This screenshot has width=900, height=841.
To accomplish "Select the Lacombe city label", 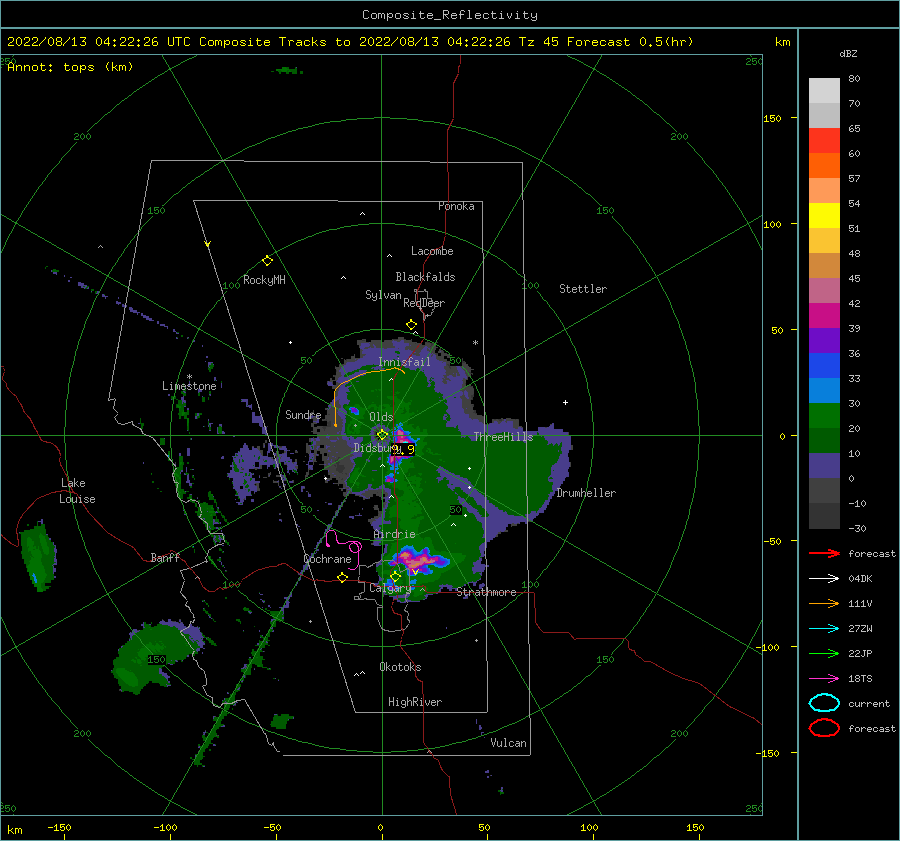I will pos(432,251).
